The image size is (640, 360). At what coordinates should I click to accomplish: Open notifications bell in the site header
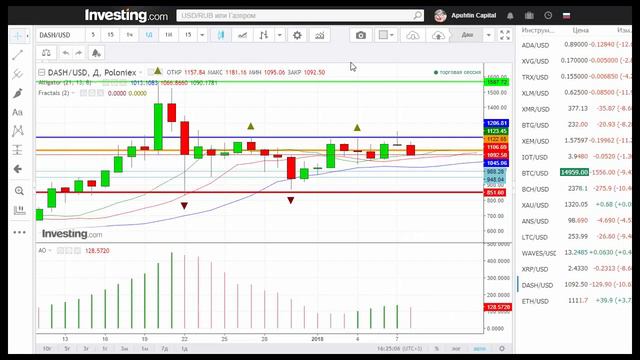[510, 16]
